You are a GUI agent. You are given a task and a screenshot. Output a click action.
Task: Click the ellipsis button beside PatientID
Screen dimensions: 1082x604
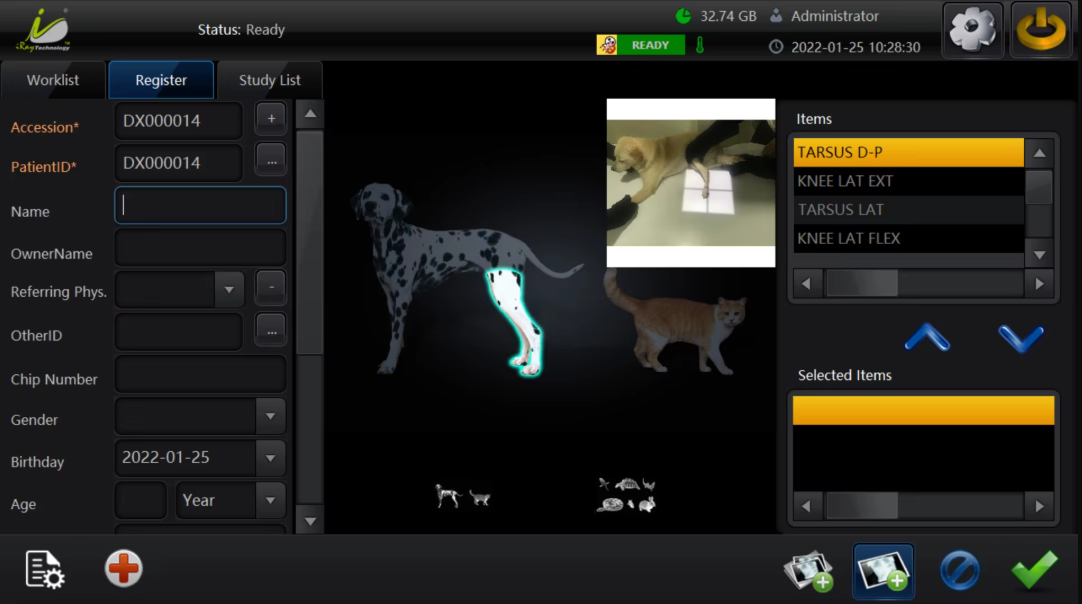[270, 161]
